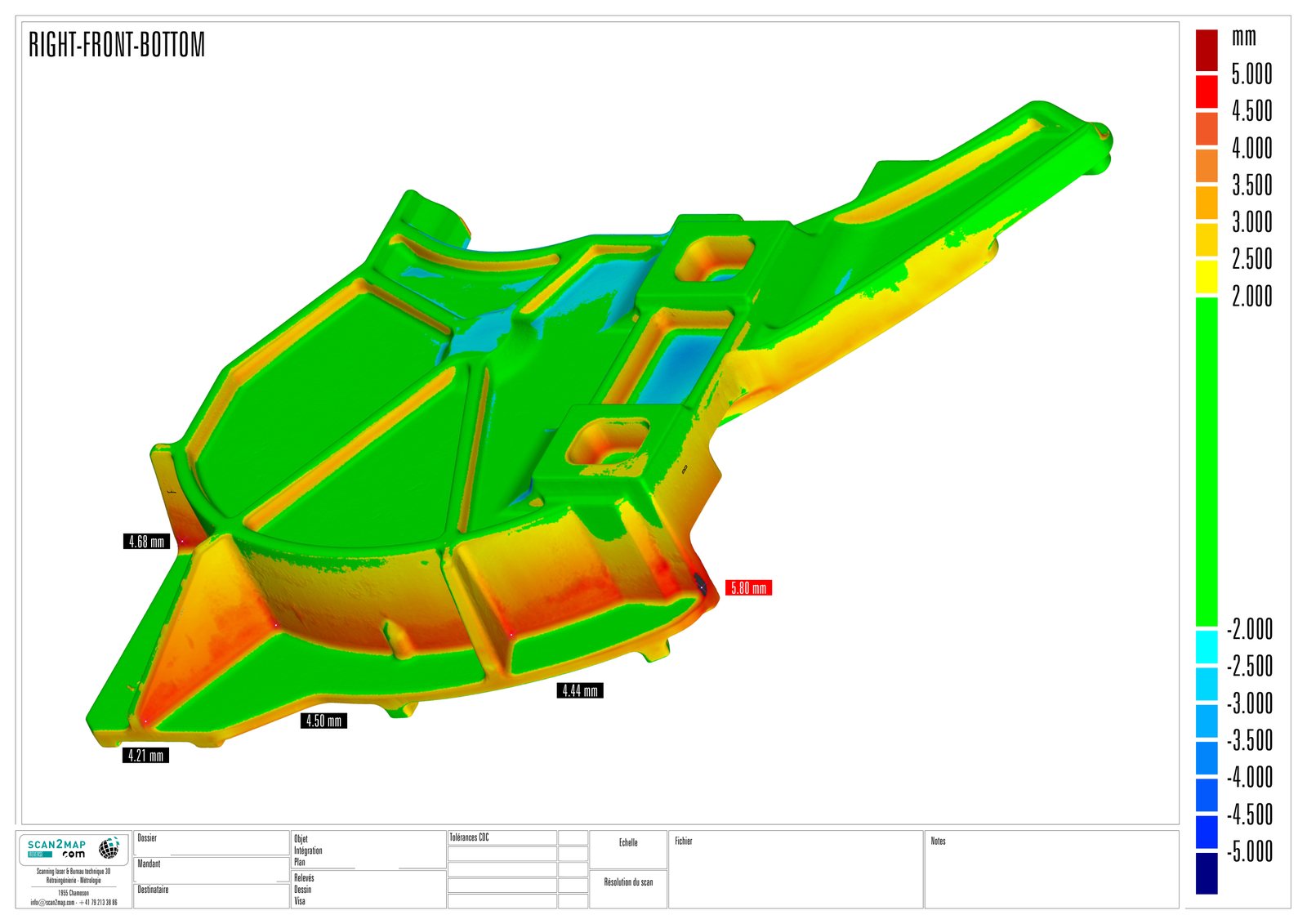Click the RIGHT-FRONT-BOTTOM view title
The image size is (1307, 924).
point(117,45)
